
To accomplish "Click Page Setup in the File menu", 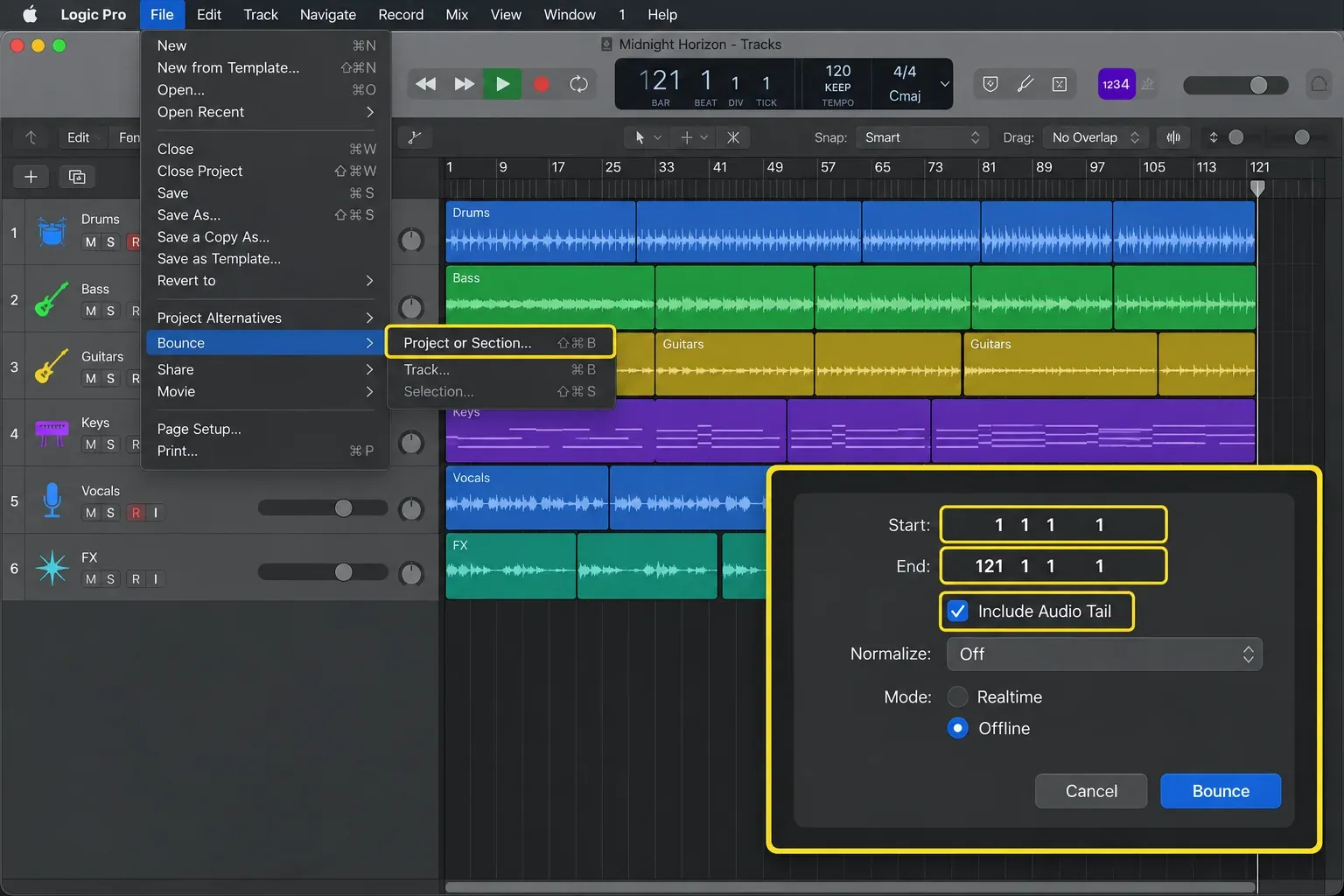I will point(265,429).
